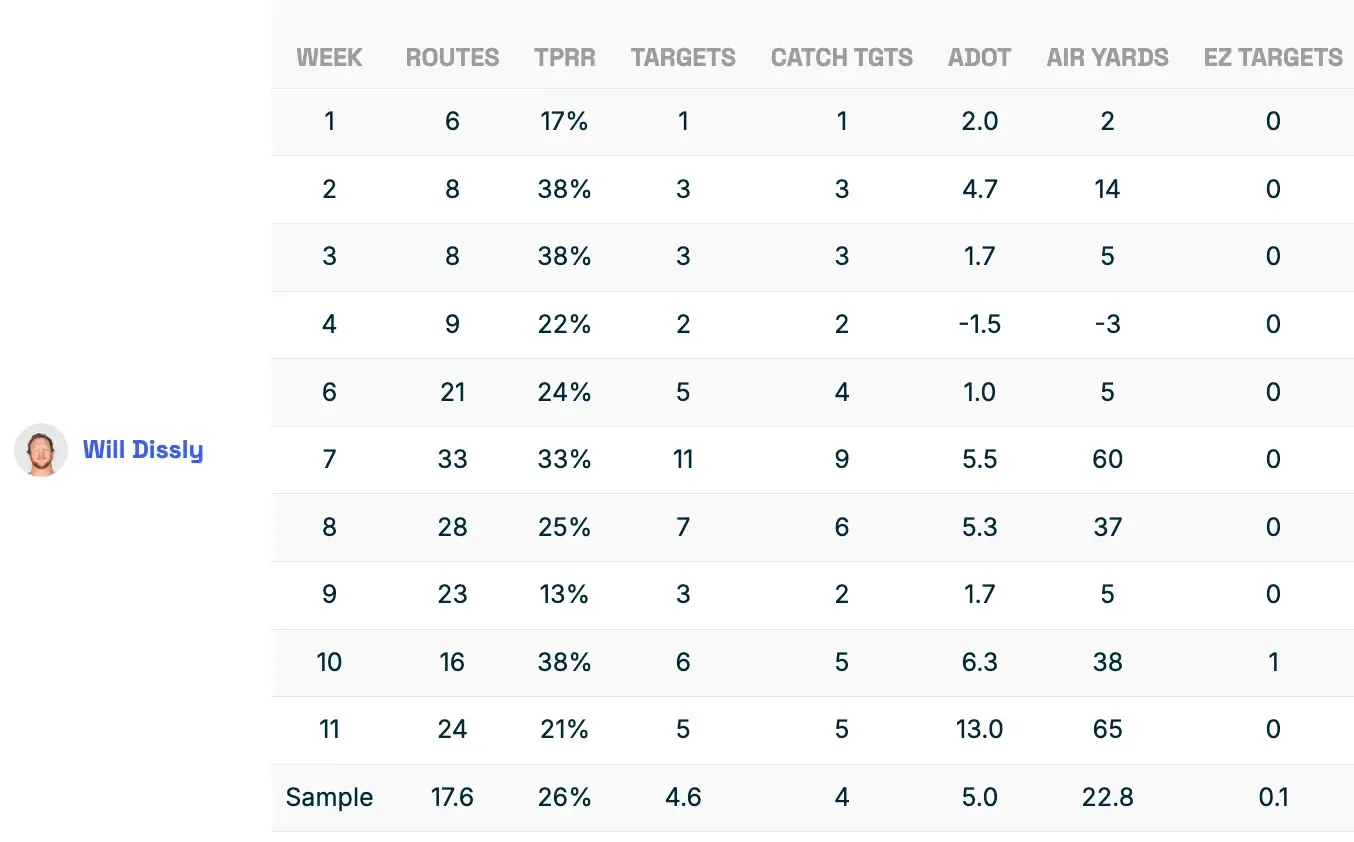Screen dimensions: 1354x842
Task: Open the Will Dissly player link
Action: coord(143,450)
